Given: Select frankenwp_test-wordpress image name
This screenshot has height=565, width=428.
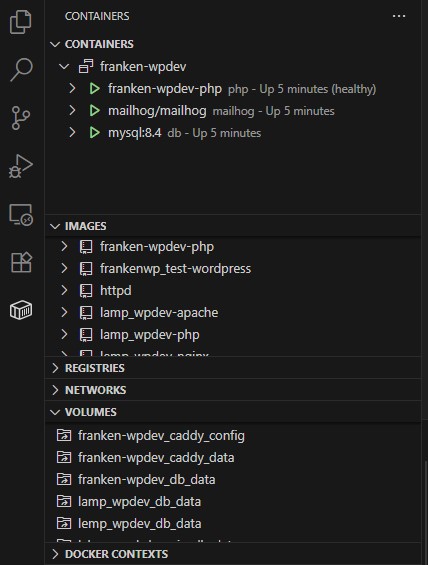Looking at the screenshot, I should point(175,269).
